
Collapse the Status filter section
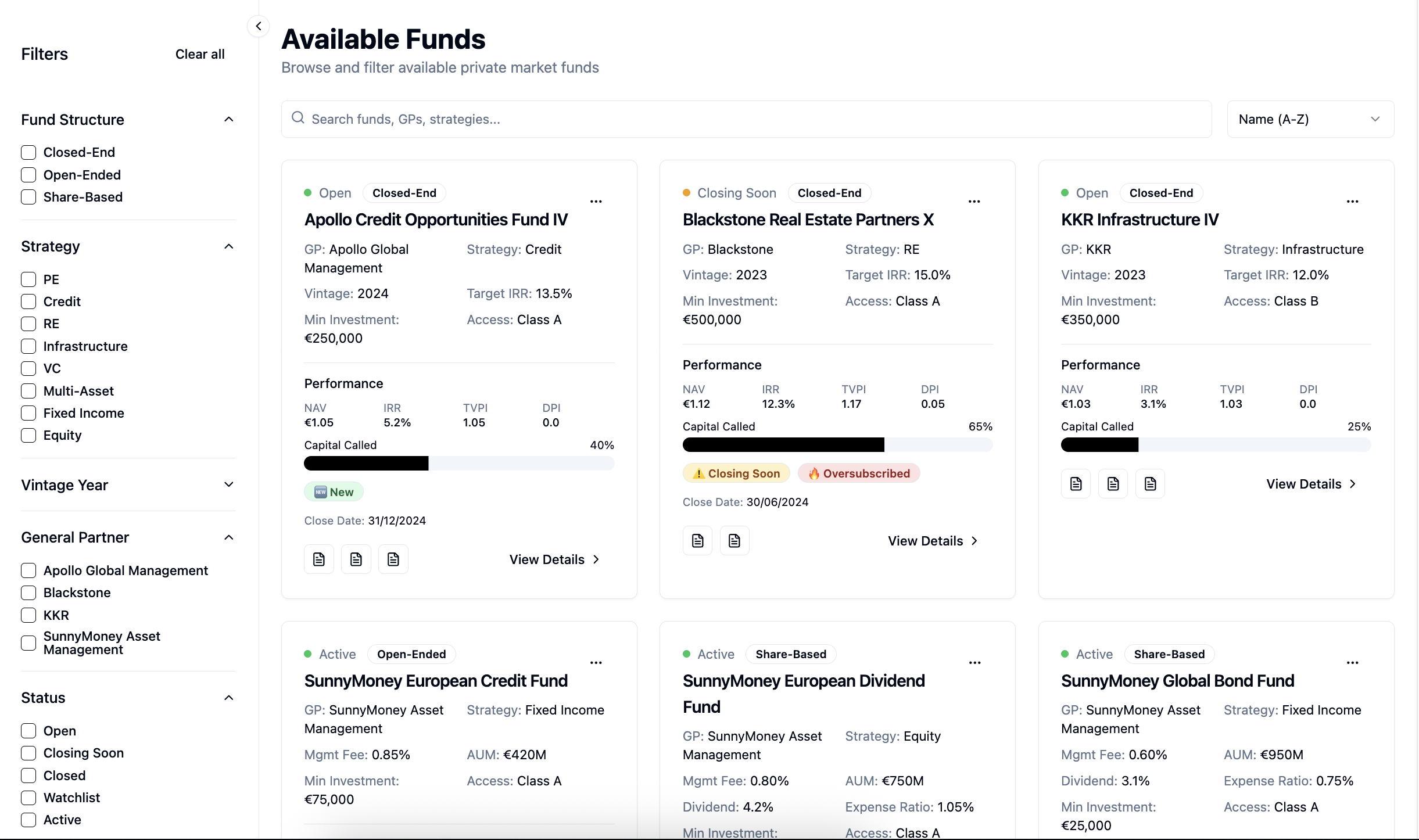[229, 698]
